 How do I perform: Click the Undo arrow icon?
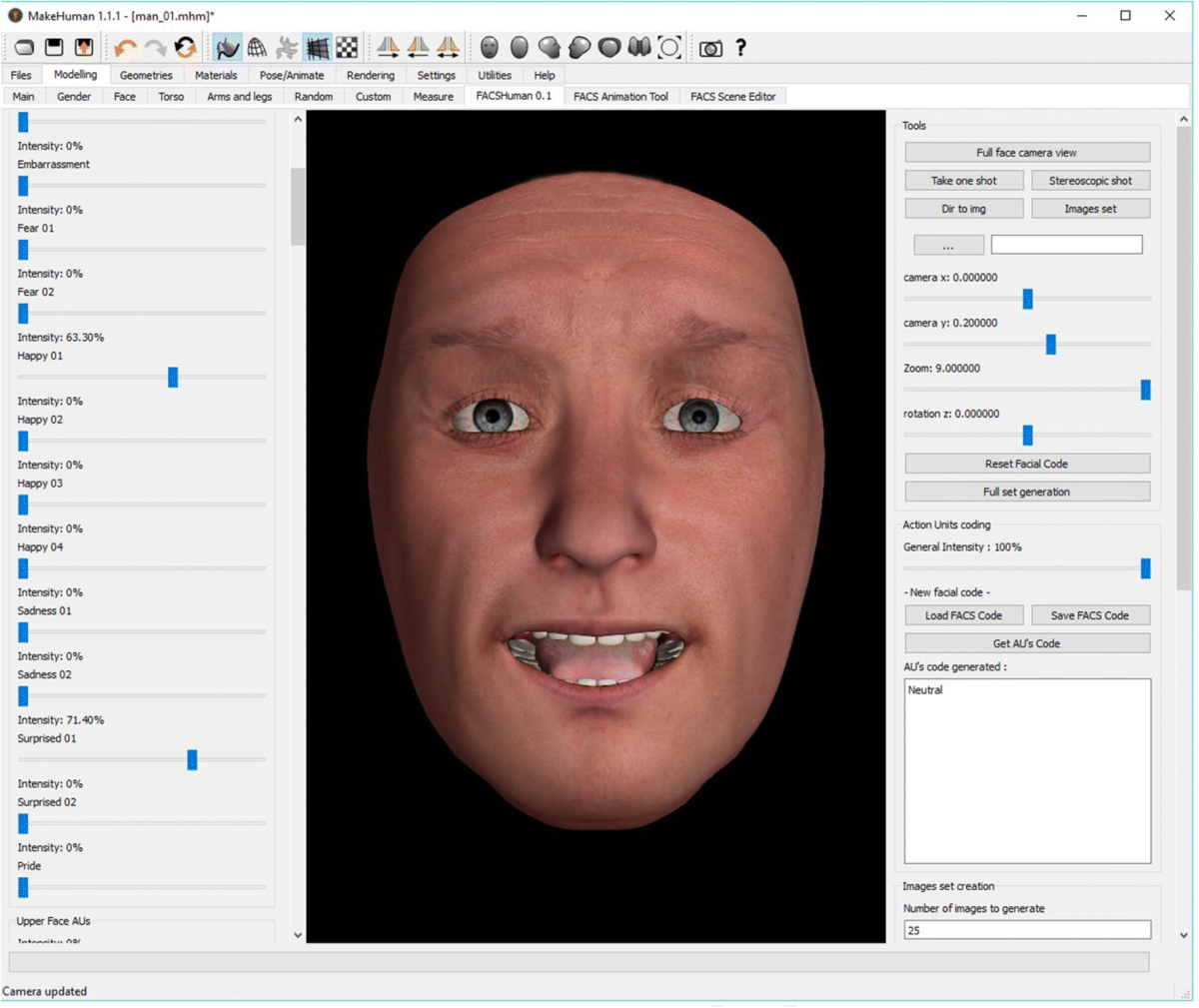(125, 48)
